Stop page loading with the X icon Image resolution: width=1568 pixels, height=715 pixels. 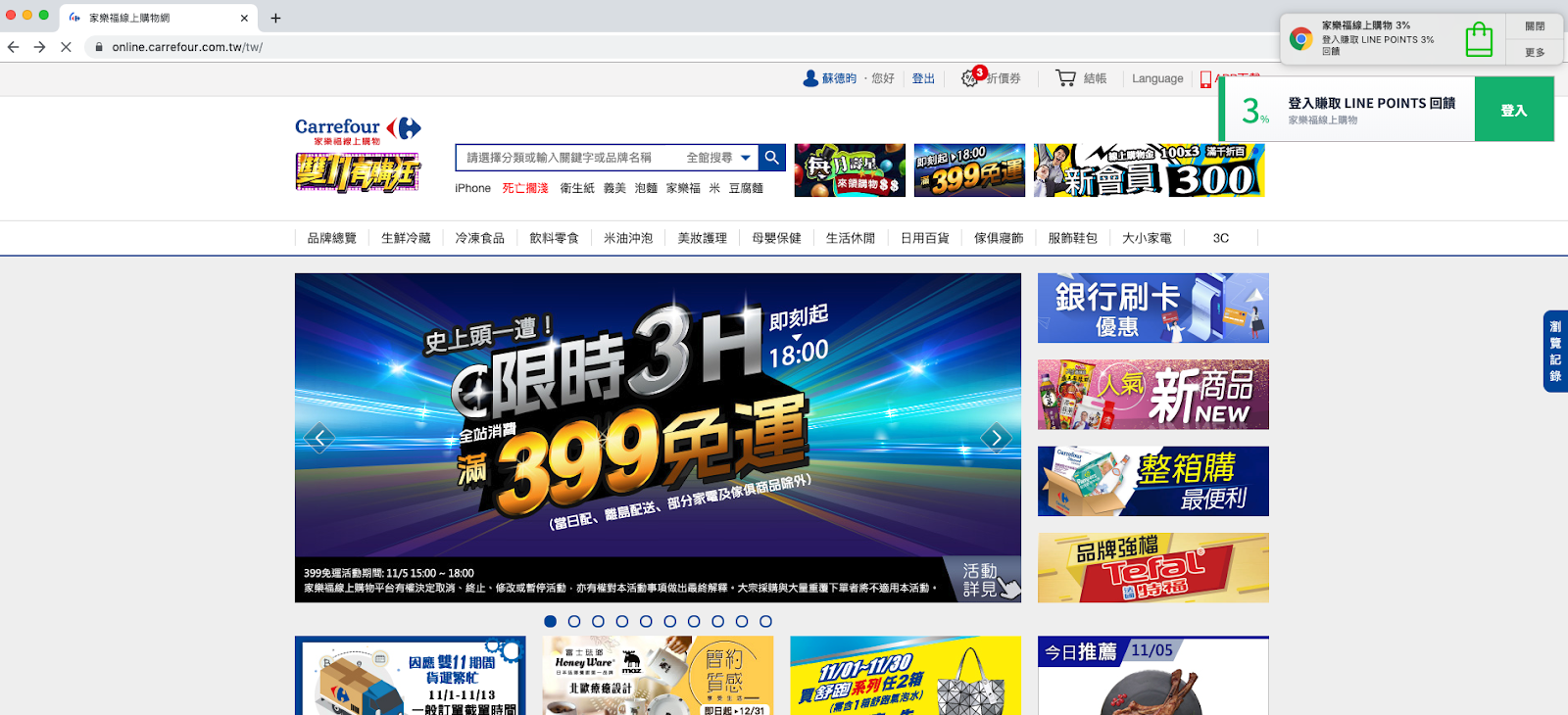(66, 47)
